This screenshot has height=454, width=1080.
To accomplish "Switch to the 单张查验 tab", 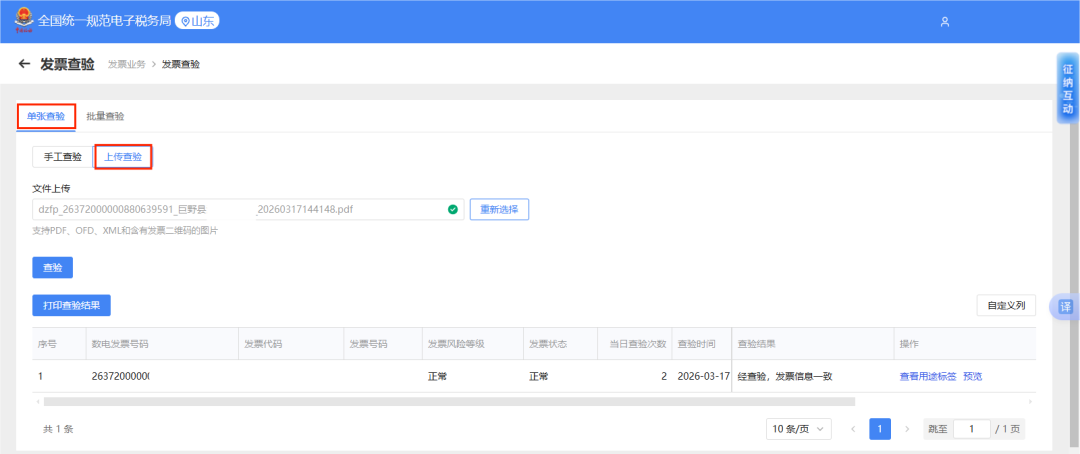I will pyautogui.click(x=46, y=116).
